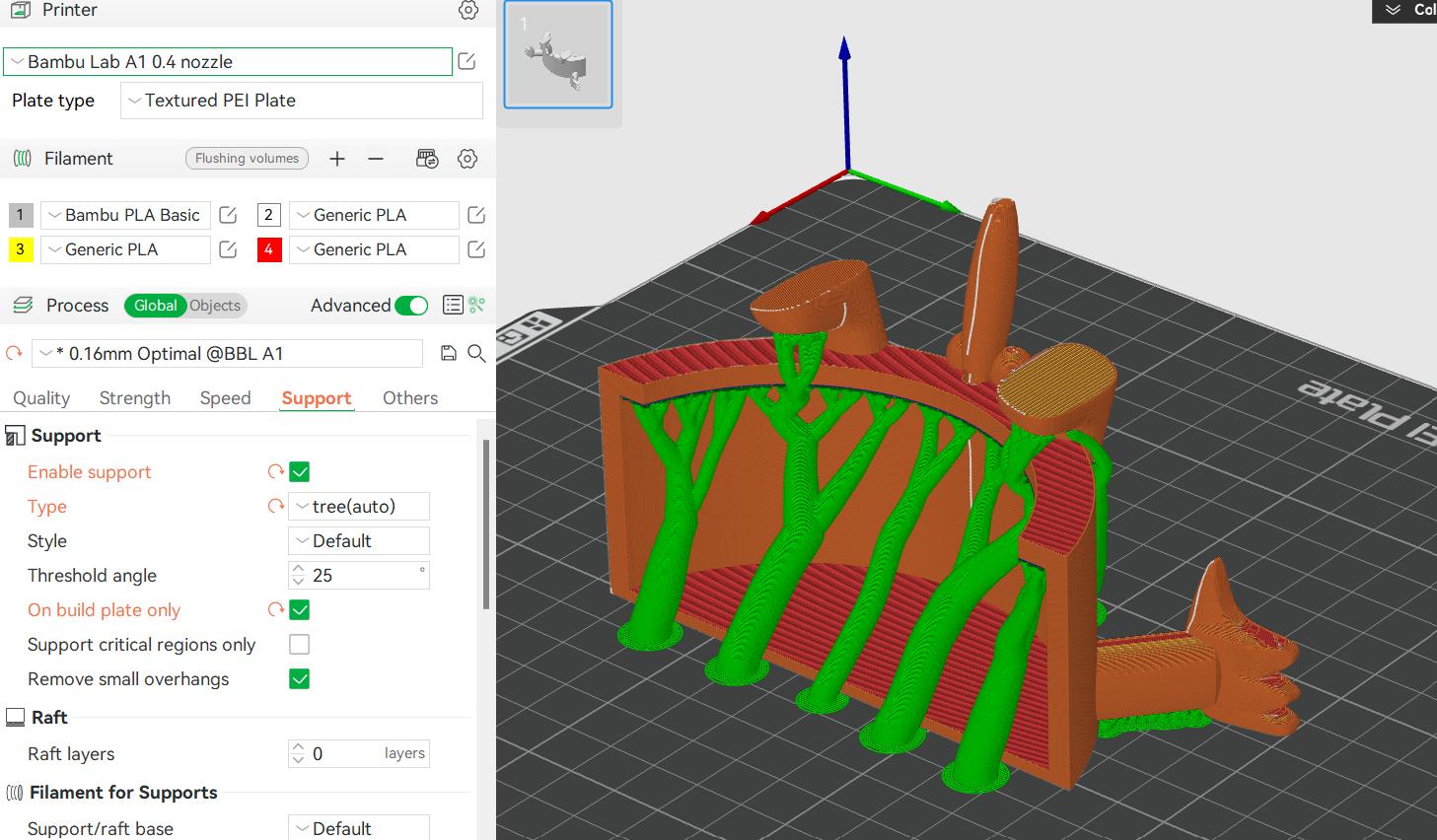Edit the filament 2 preset
The image size is (1437, 840).
pyautogui.click(x=476, y=215)
